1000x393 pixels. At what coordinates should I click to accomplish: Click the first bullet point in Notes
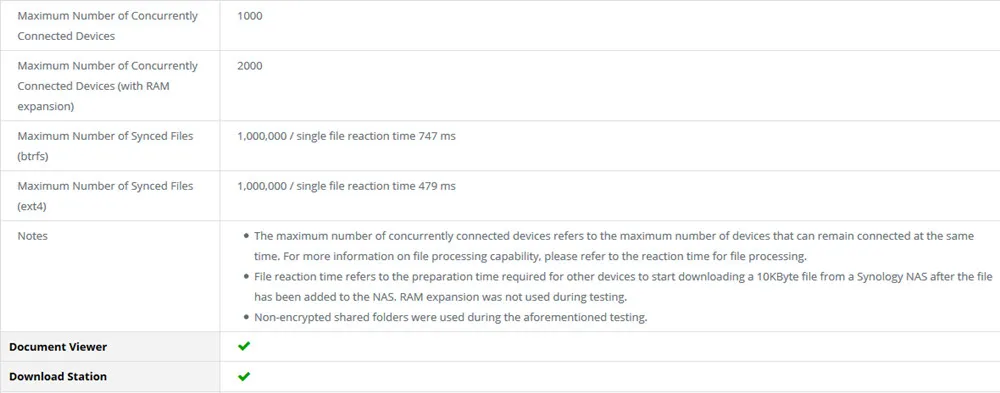247,237
